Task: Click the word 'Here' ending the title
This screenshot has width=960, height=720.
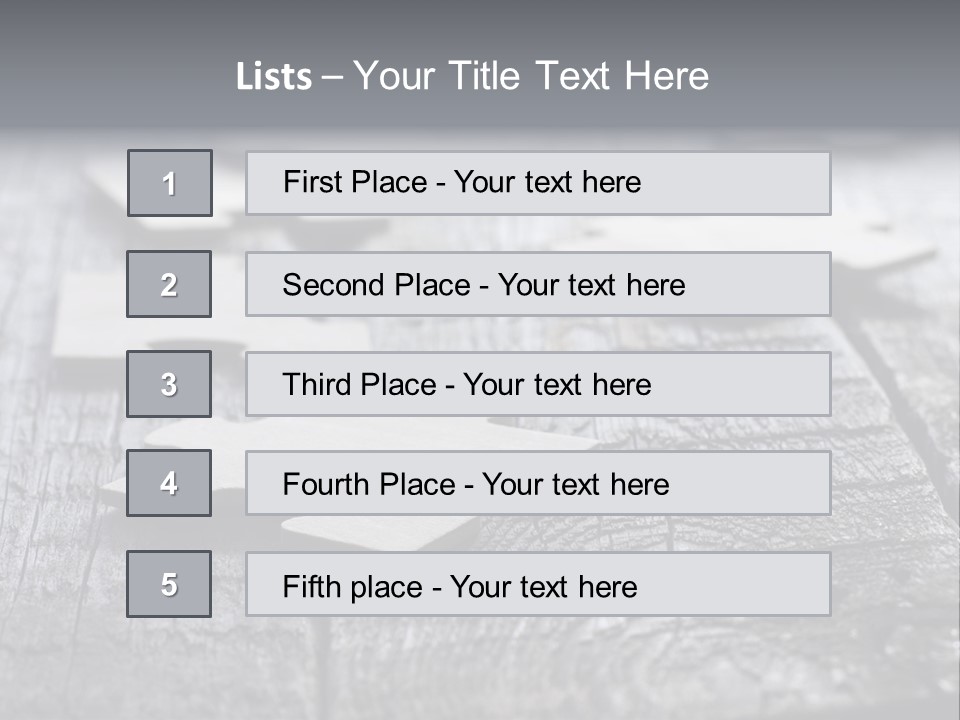Action: point(666,76)
